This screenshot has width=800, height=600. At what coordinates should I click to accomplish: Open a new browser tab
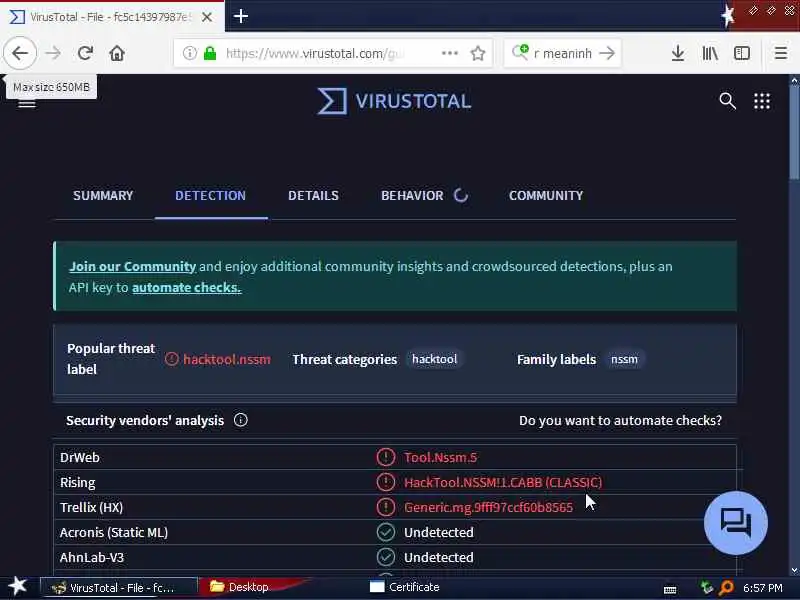(241, 16)
